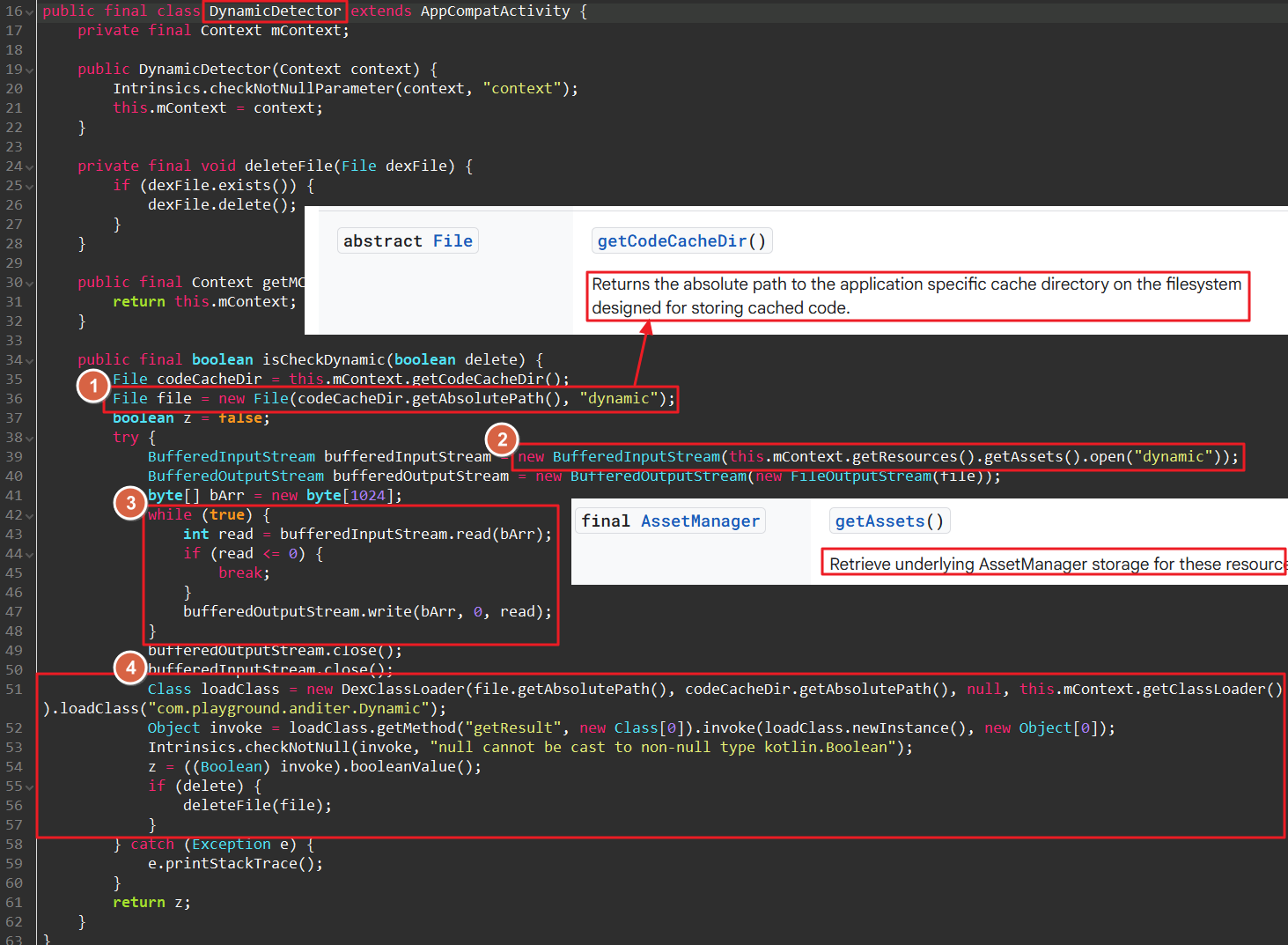The width and height of the screenshot is (1288, 945).
Task: Click e.printStackTrace on line 59
Action: pyautogui.click(x=227, y=864)
